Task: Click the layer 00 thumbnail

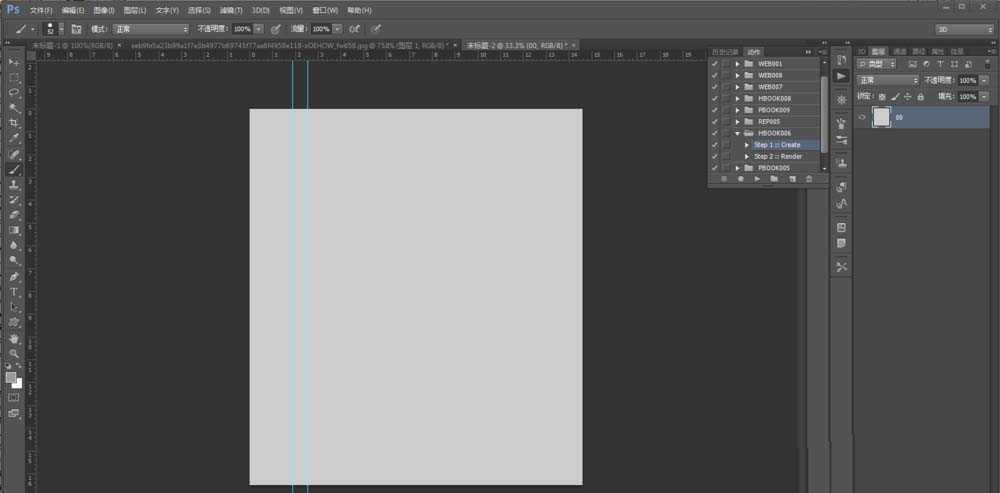Action: (881, 117)
